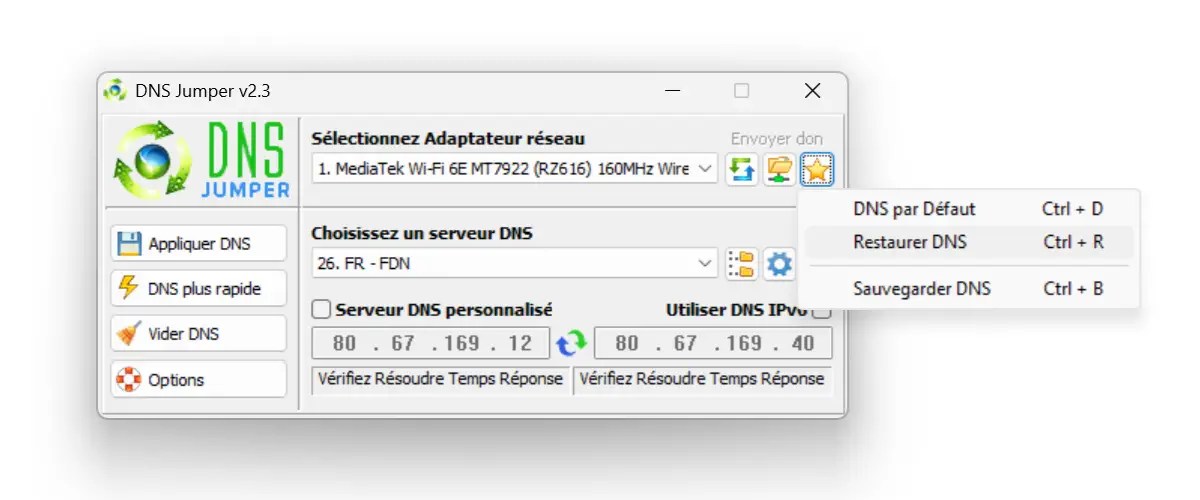Open the network connections folder icon
Image resolution: width=1200 pixels, height=500 pixels.
tap(779, 170)
